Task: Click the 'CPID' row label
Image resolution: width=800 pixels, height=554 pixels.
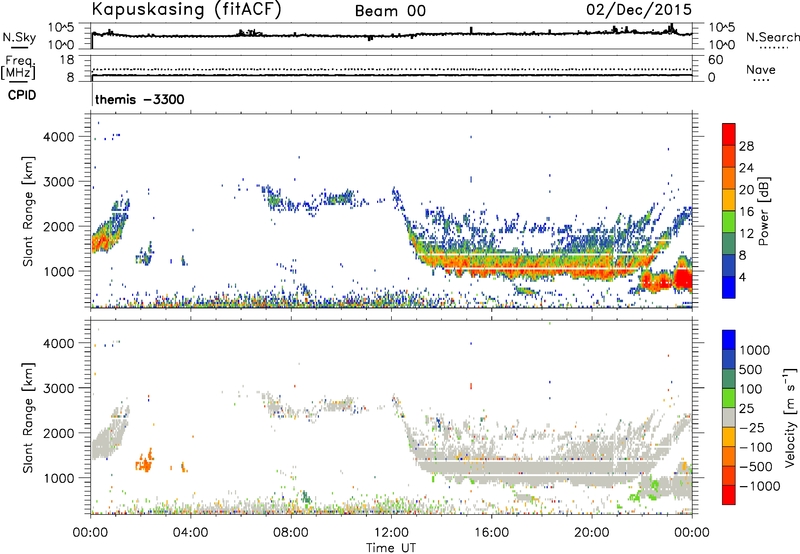Action: [x=22, y=95]
